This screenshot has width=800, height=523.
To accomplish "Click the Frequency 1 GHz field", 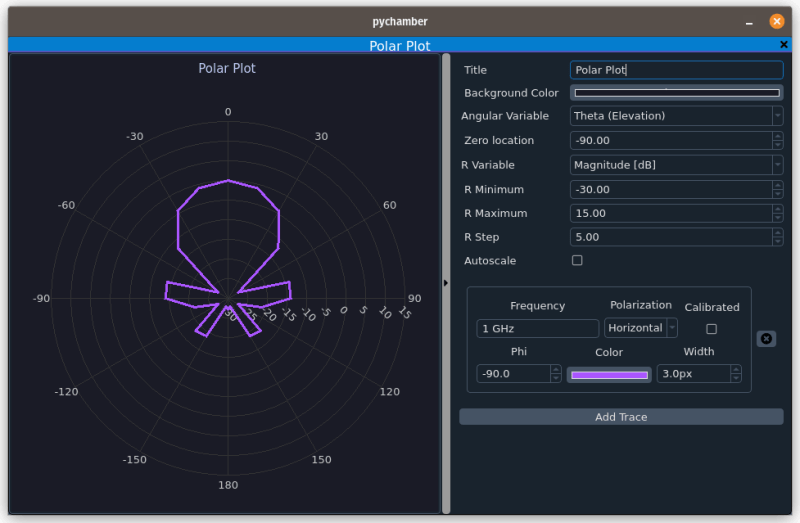I will (537, 329).
